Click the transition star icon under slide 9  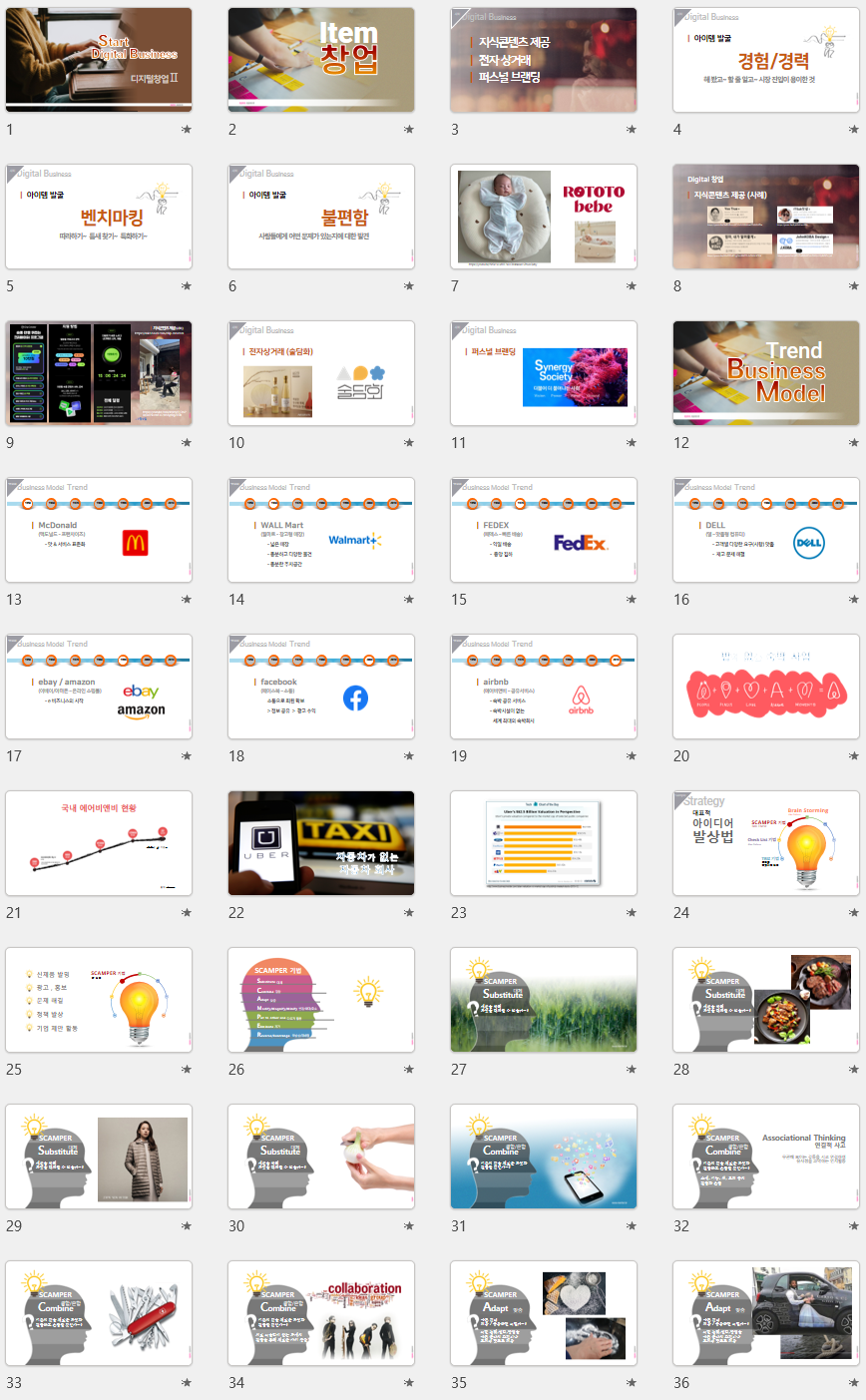pos(186,443)
